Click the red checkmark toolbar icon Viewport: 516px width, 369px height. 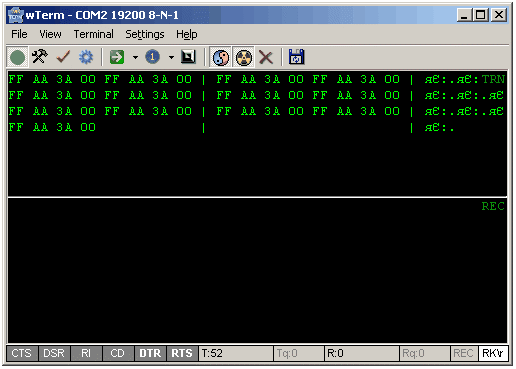63,57
